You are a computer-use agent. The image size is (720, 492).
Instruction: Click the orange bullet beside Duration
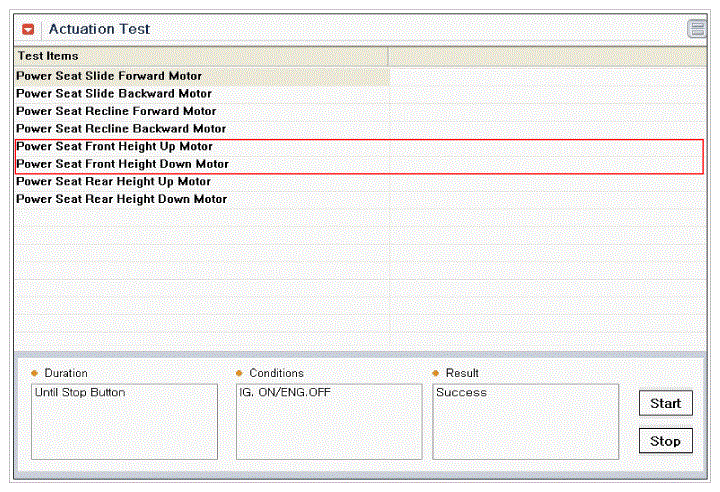(x=34, y=373)
